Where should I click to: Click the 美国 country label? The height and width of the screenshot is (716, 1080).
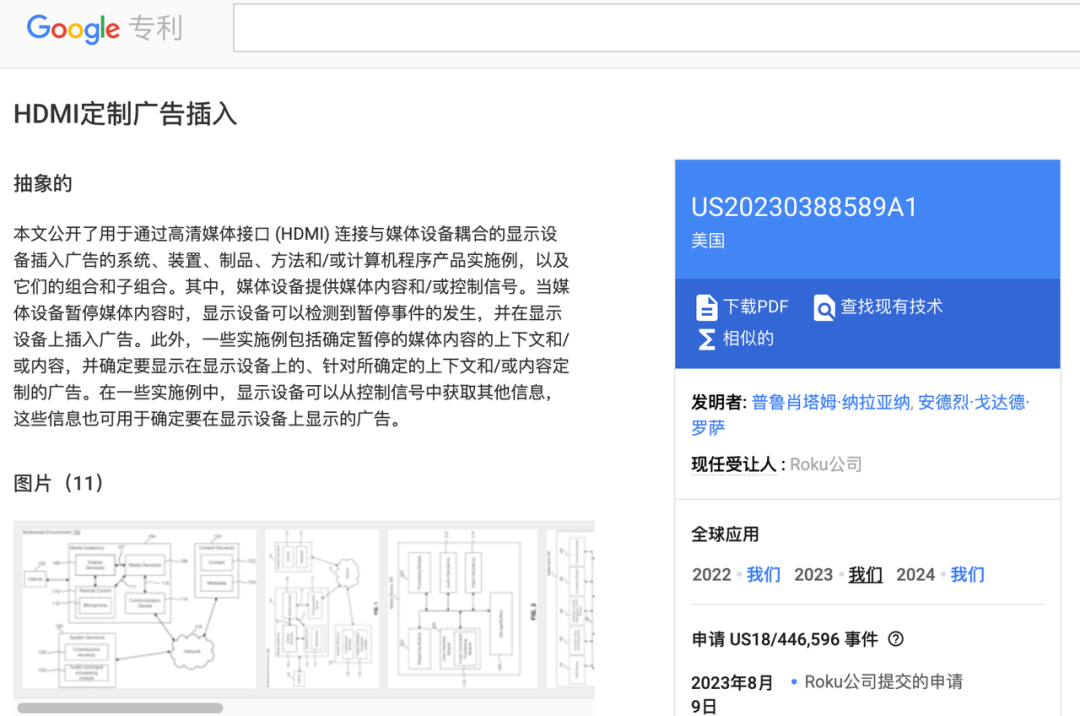708,241
